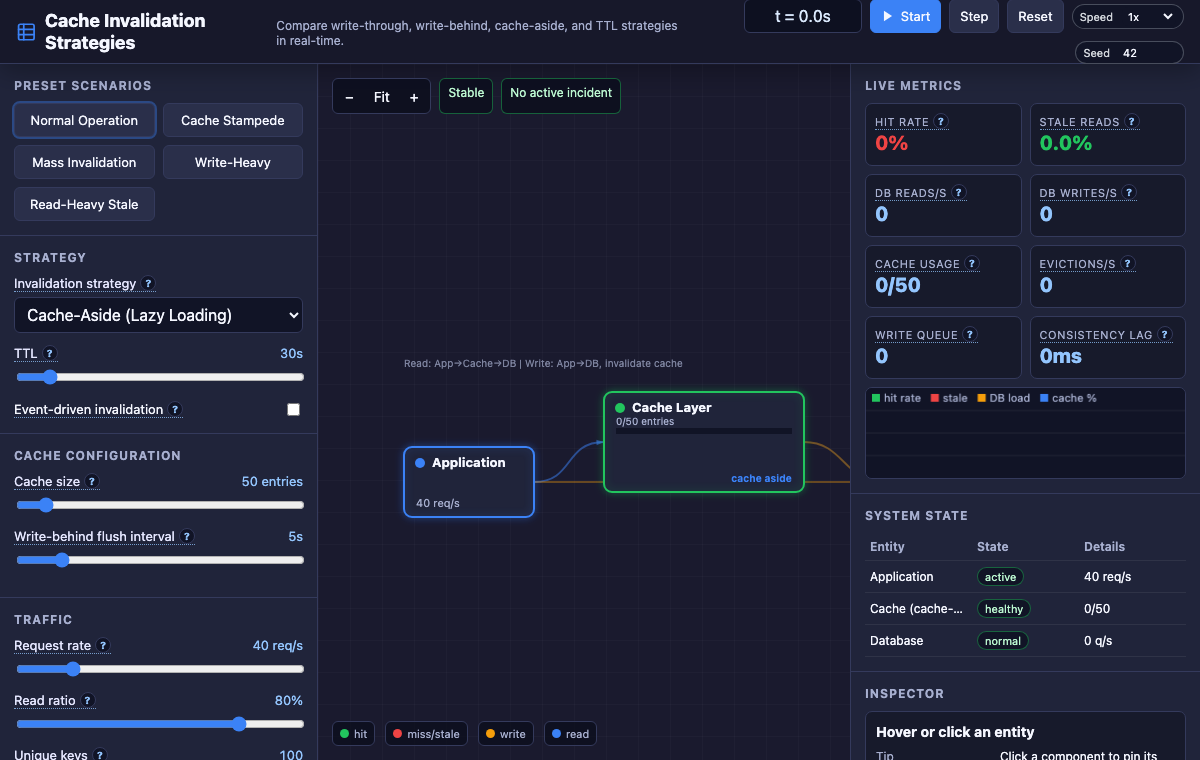This screenshot has width=1200, height=760.
Task: Click the active state badge
Action: (1000, 577)
